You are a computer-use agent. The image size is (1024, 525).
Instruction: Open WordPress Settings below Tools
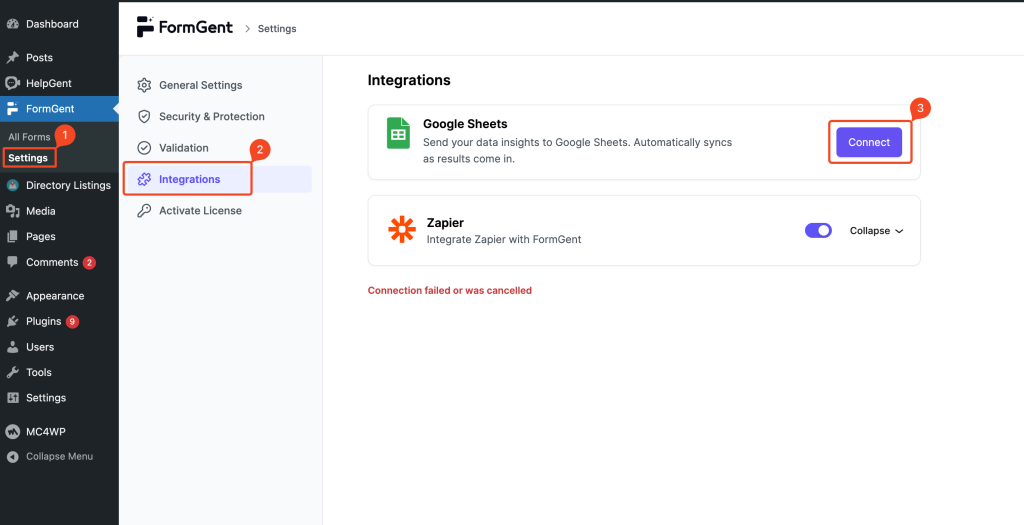pos(59,398)
